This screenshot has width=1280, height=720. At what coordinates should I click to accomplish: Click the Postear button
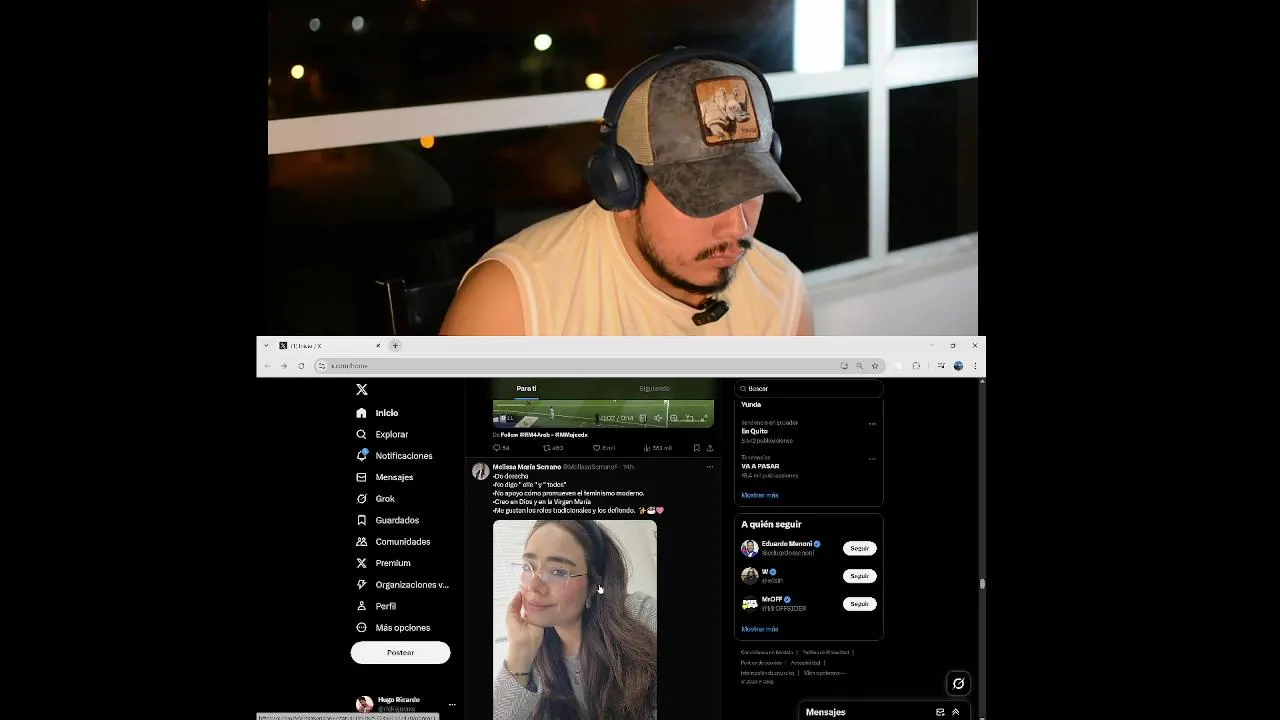400,653
